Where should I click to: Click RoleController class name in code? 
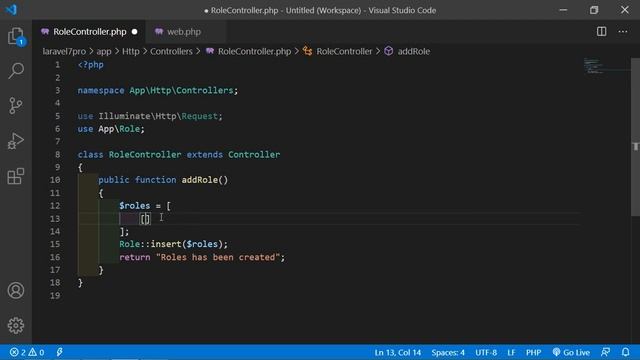(145, 155)
